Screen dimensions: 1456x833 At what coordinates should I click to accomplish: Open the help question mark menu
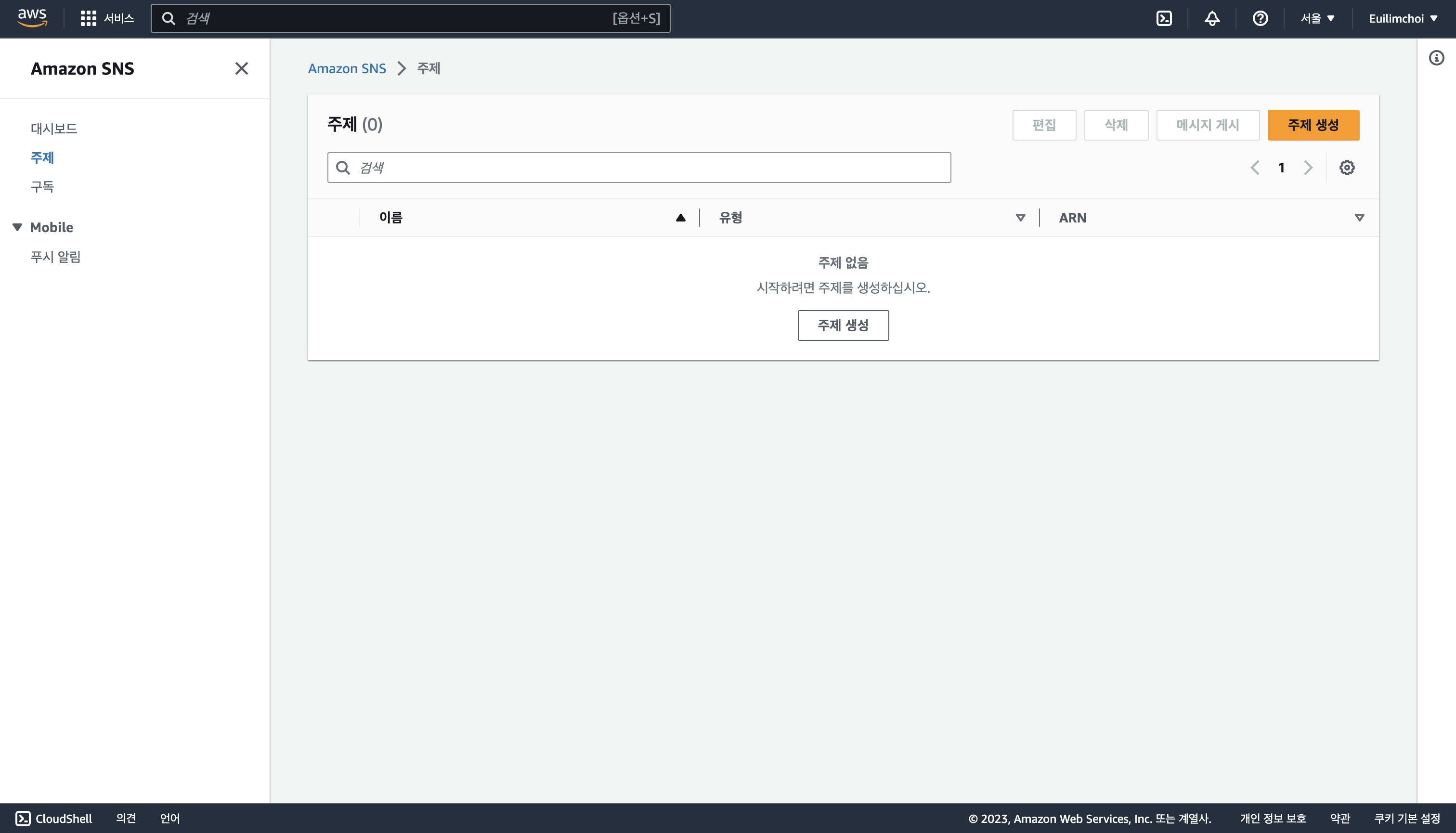point(1260,18)
